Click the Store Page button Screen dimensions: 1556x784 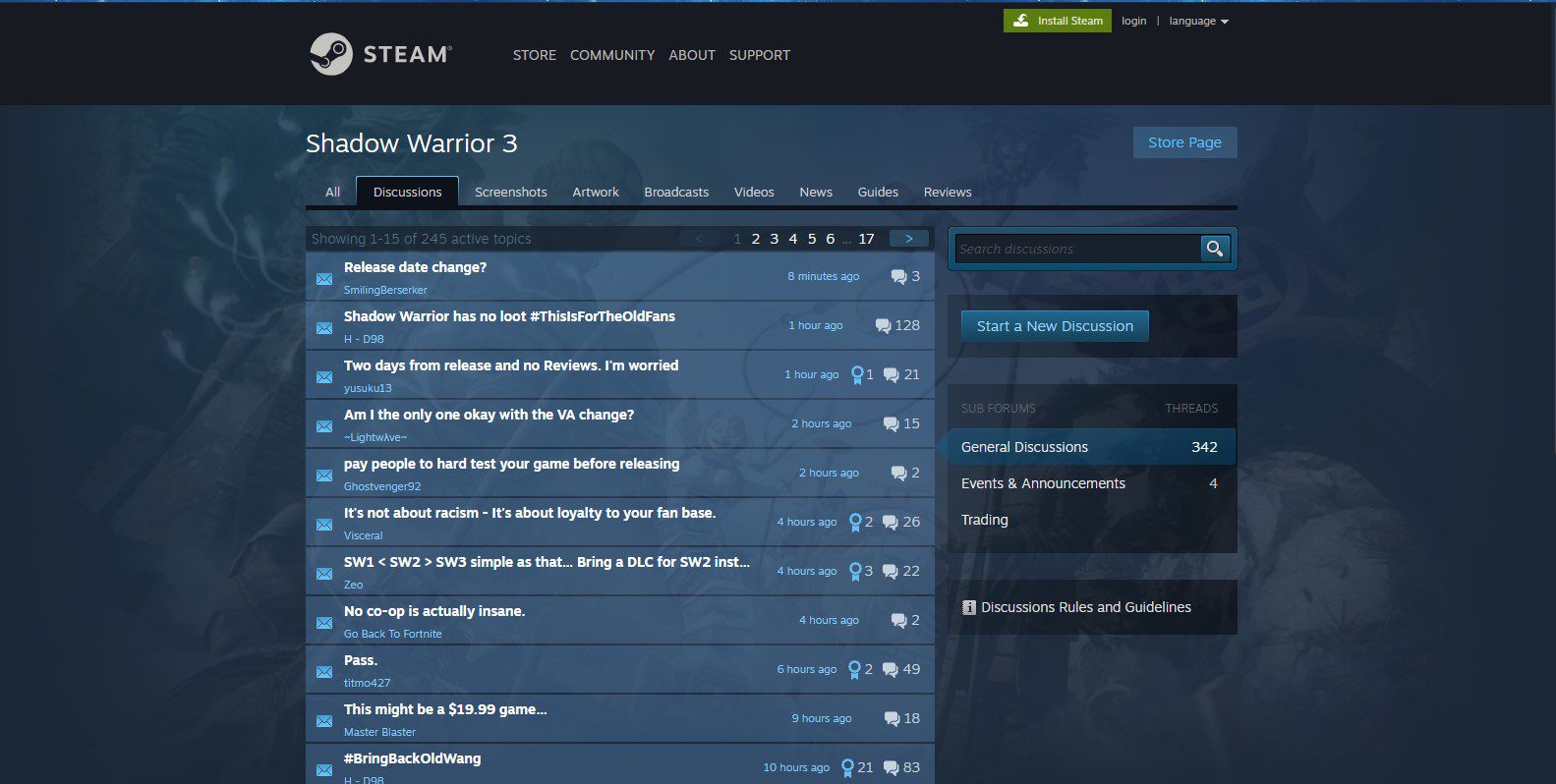coord(1184,142)
